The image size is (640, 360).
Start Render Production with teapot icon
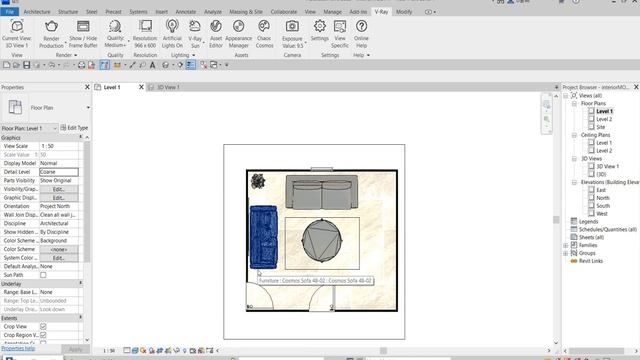click(x=51, y=27)
